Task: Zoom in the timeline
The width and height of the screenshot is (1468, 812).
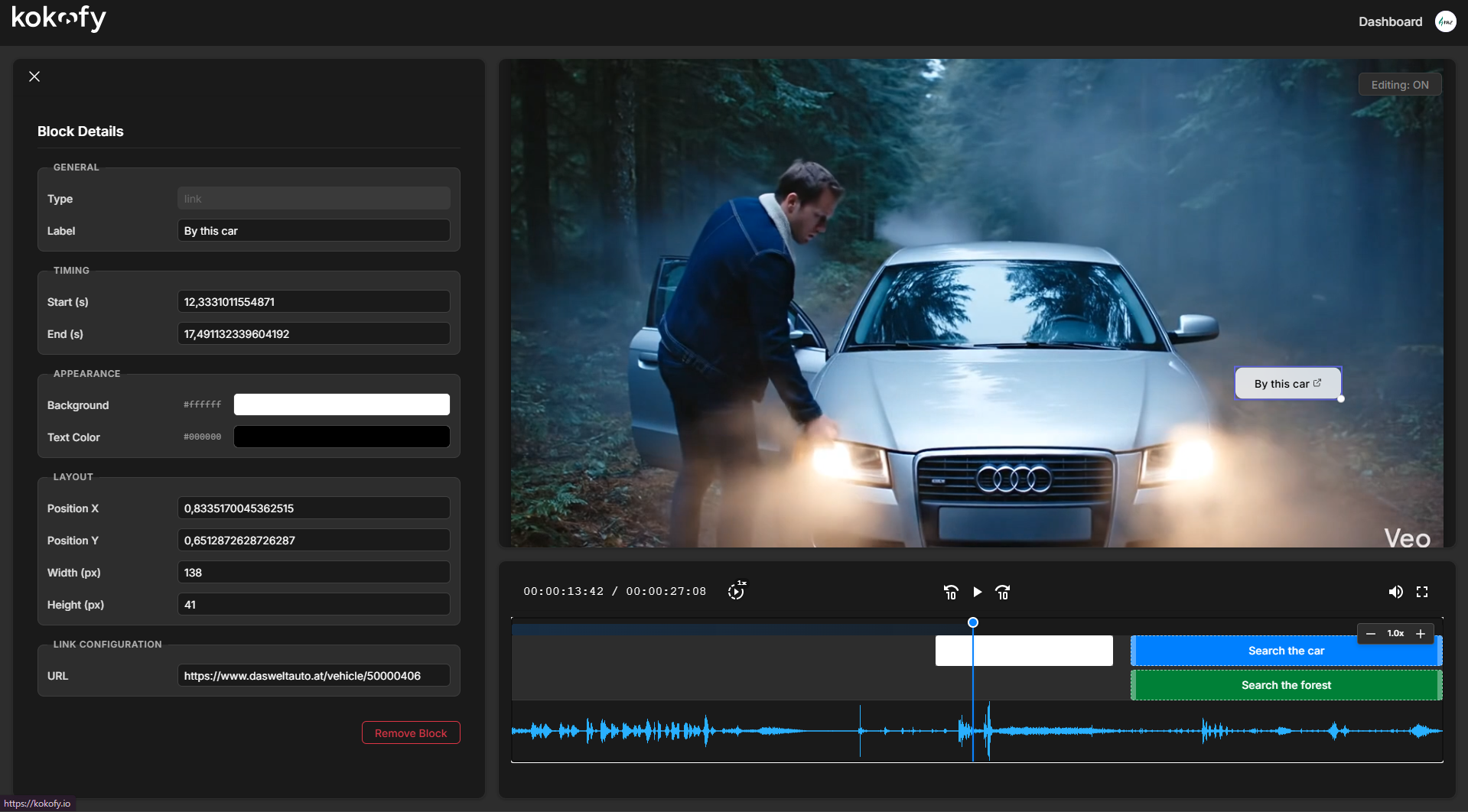Action: tap(1421, 634)
